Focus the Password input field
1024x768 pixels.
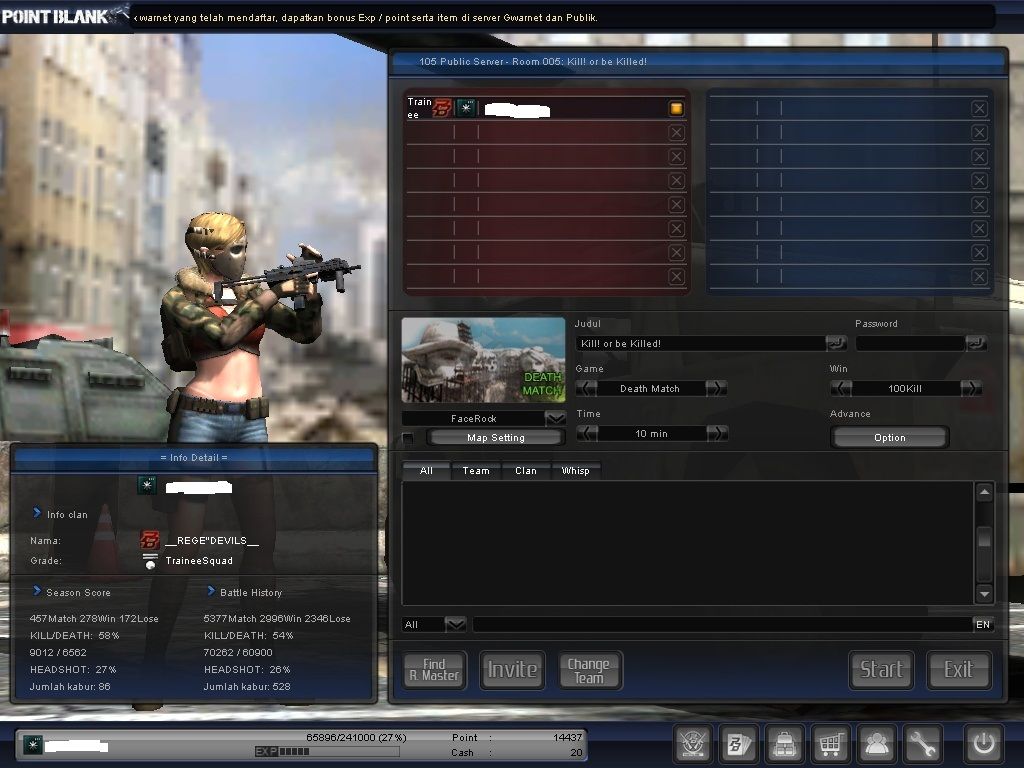911,344
